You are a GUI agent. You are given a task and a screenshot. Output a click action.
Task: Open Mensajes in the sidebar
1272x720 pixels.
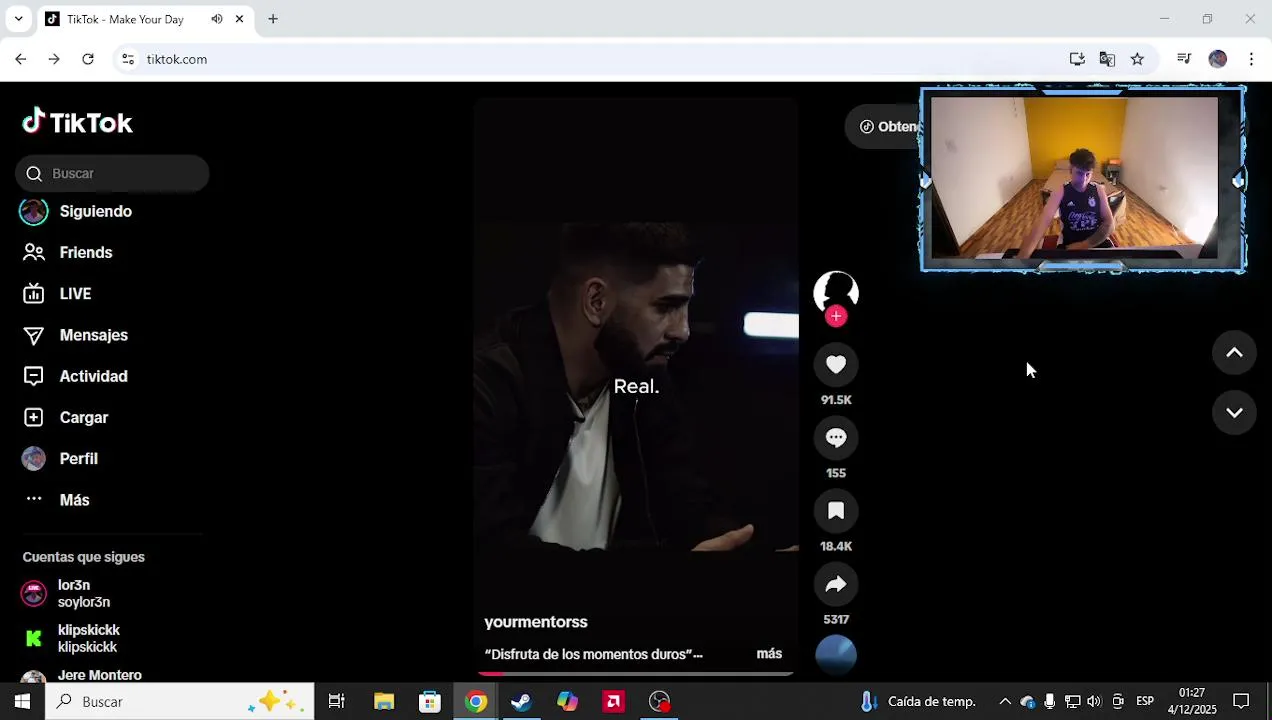pyautogui.click(x=76, y=335)
